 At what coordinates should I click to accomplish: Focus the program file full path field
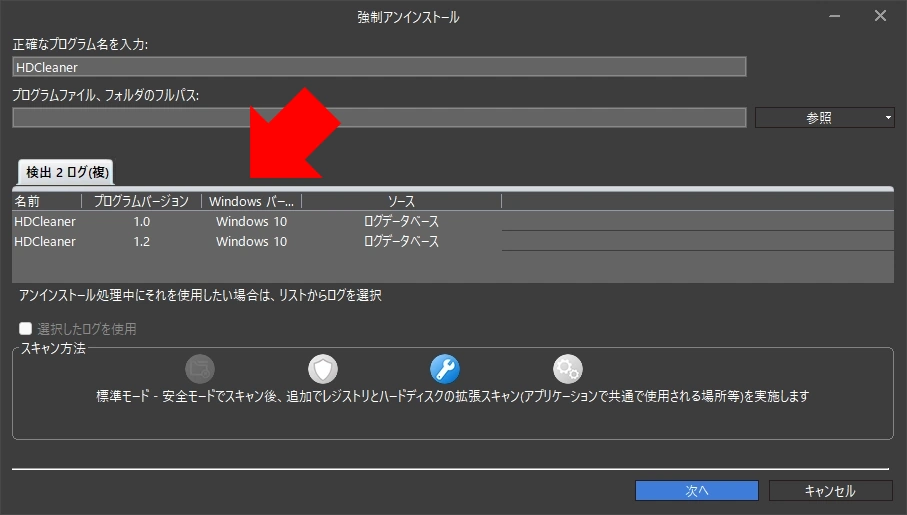[x=379, y=118]
